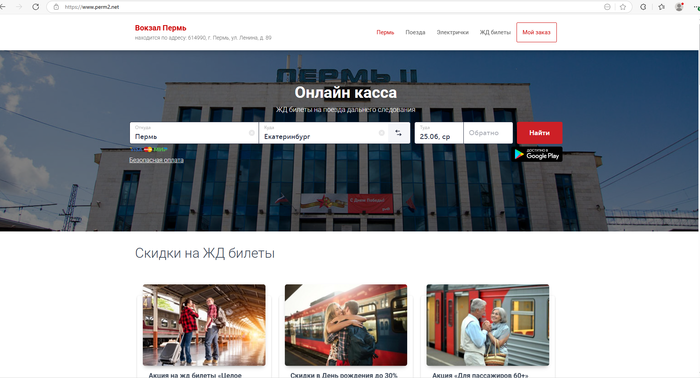Click the Онлайн касса heading
Viewport: 700px width, 378px height.
(x=346, y=92)
